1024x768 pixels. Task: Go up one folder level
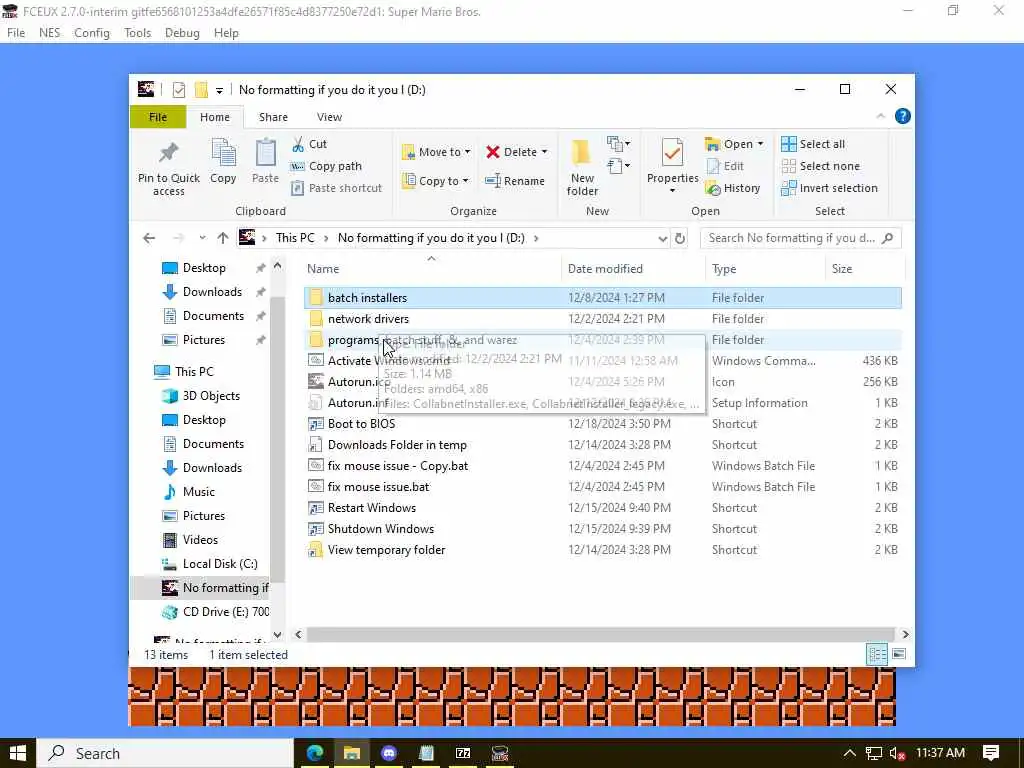coord(223,238)
